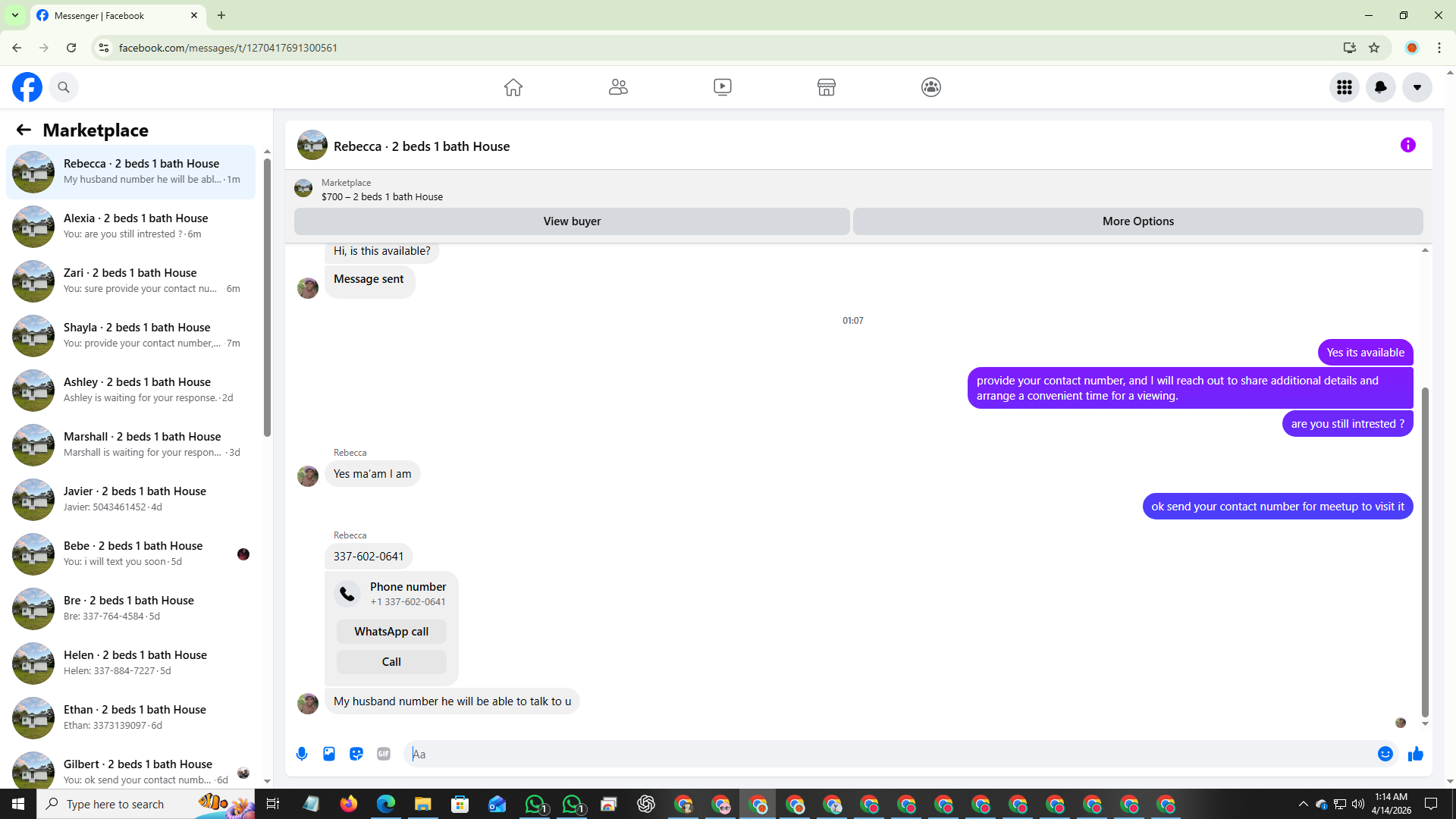Send a thumbs-up like
1456x819 pixels.
pyautogui.click(x=1415, y=754)
